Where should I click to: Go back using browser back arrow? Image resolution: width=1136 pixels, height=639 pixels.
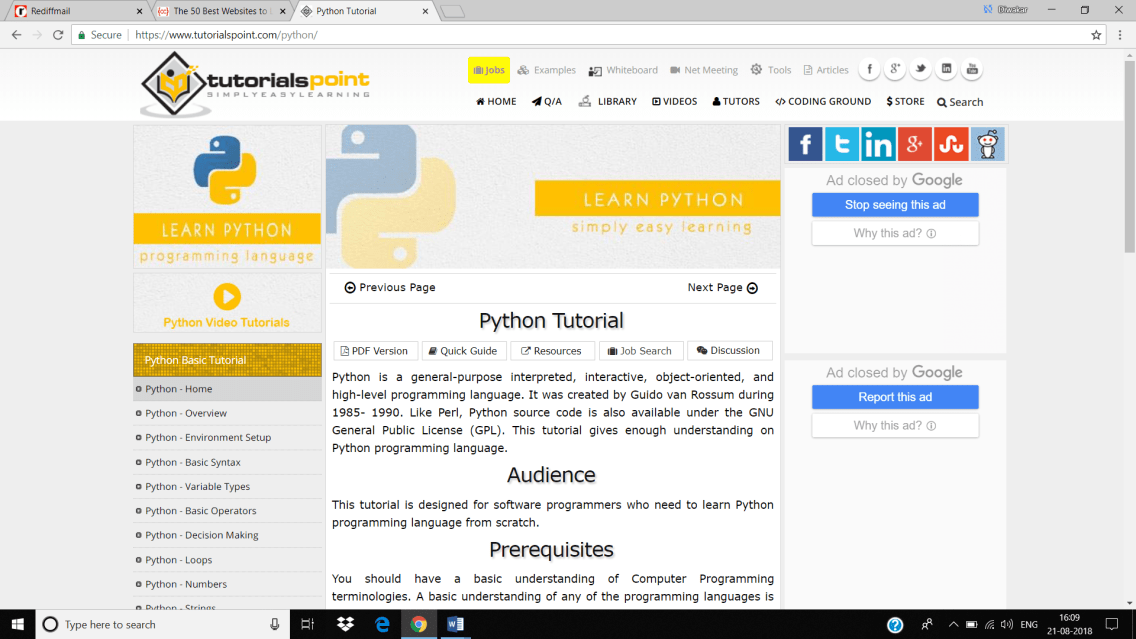click(x=16, y=35)
